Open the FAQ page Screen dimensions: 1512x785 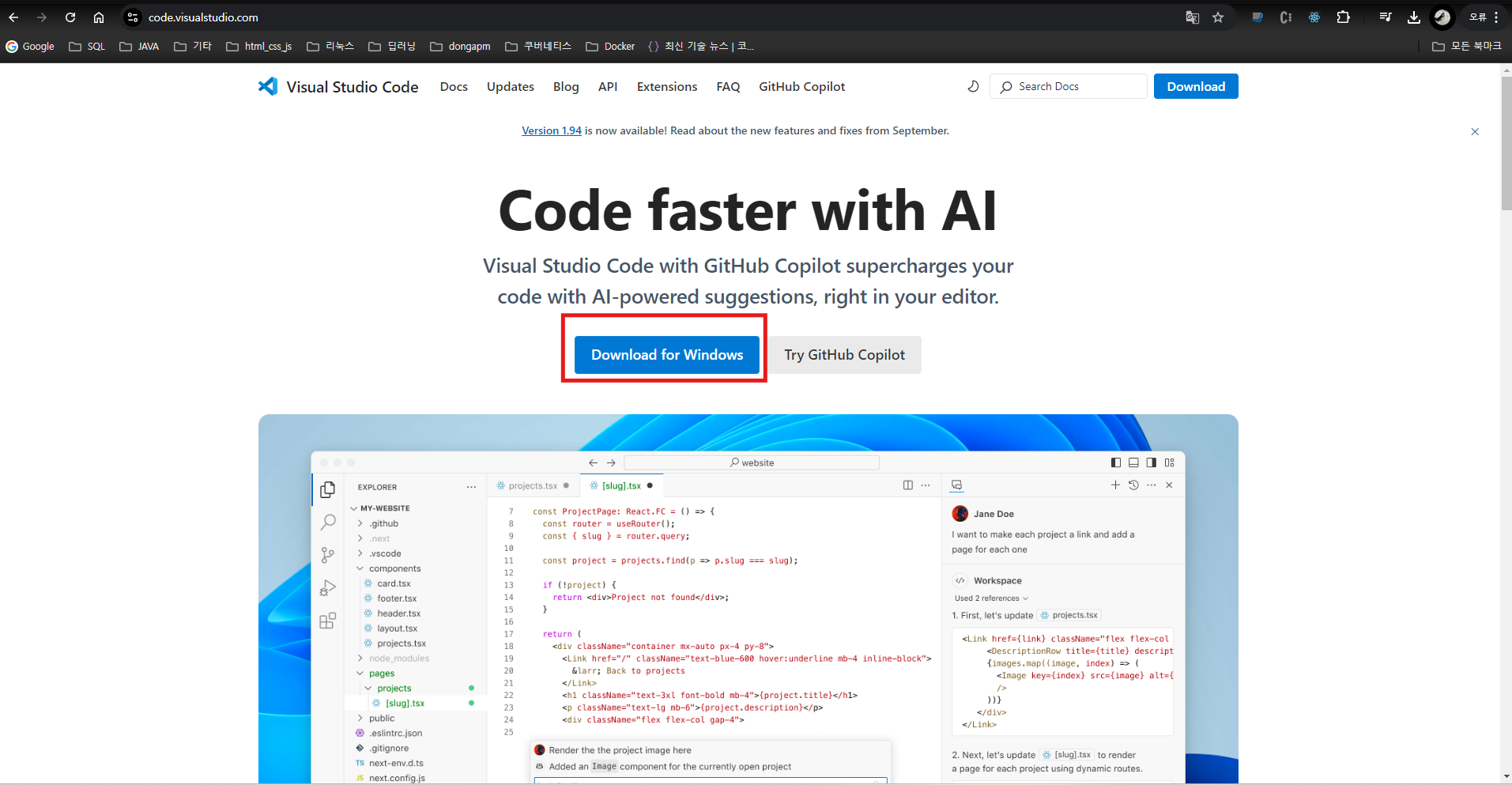(728, 87)
